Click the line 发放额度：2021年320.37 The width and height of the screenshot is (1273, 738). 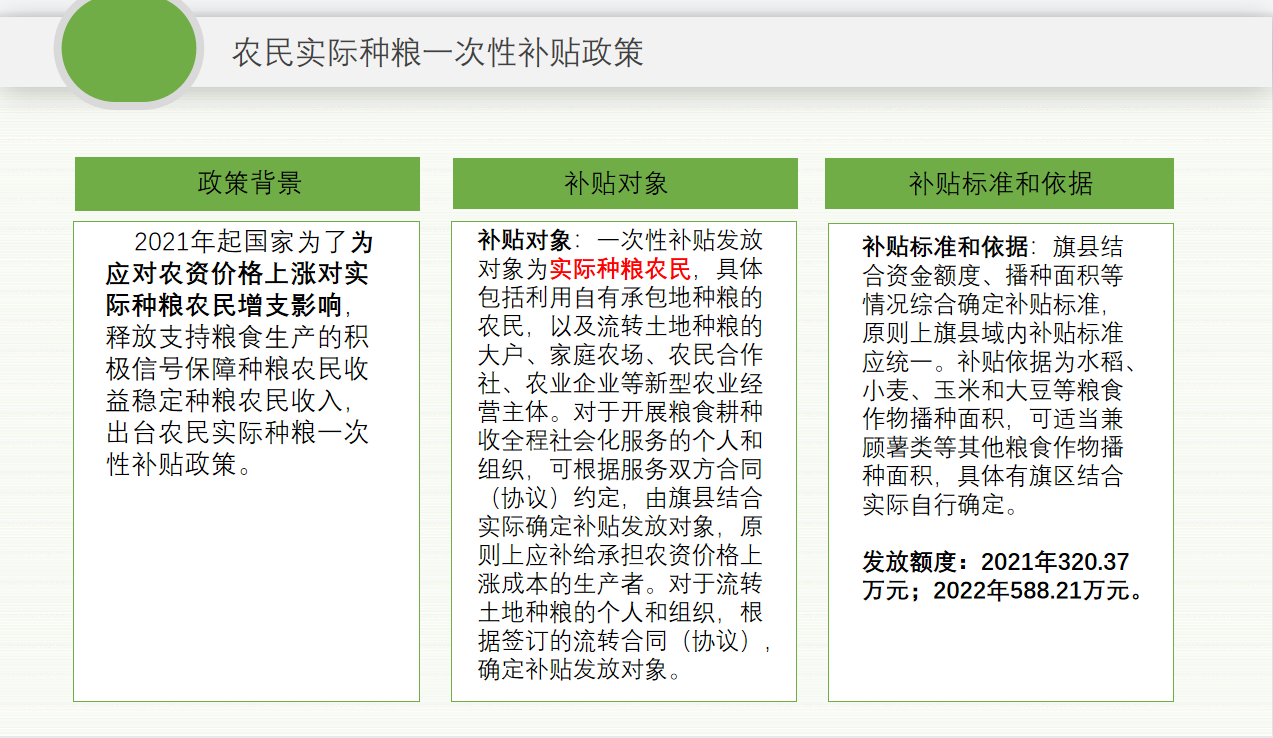click(996, 562)
